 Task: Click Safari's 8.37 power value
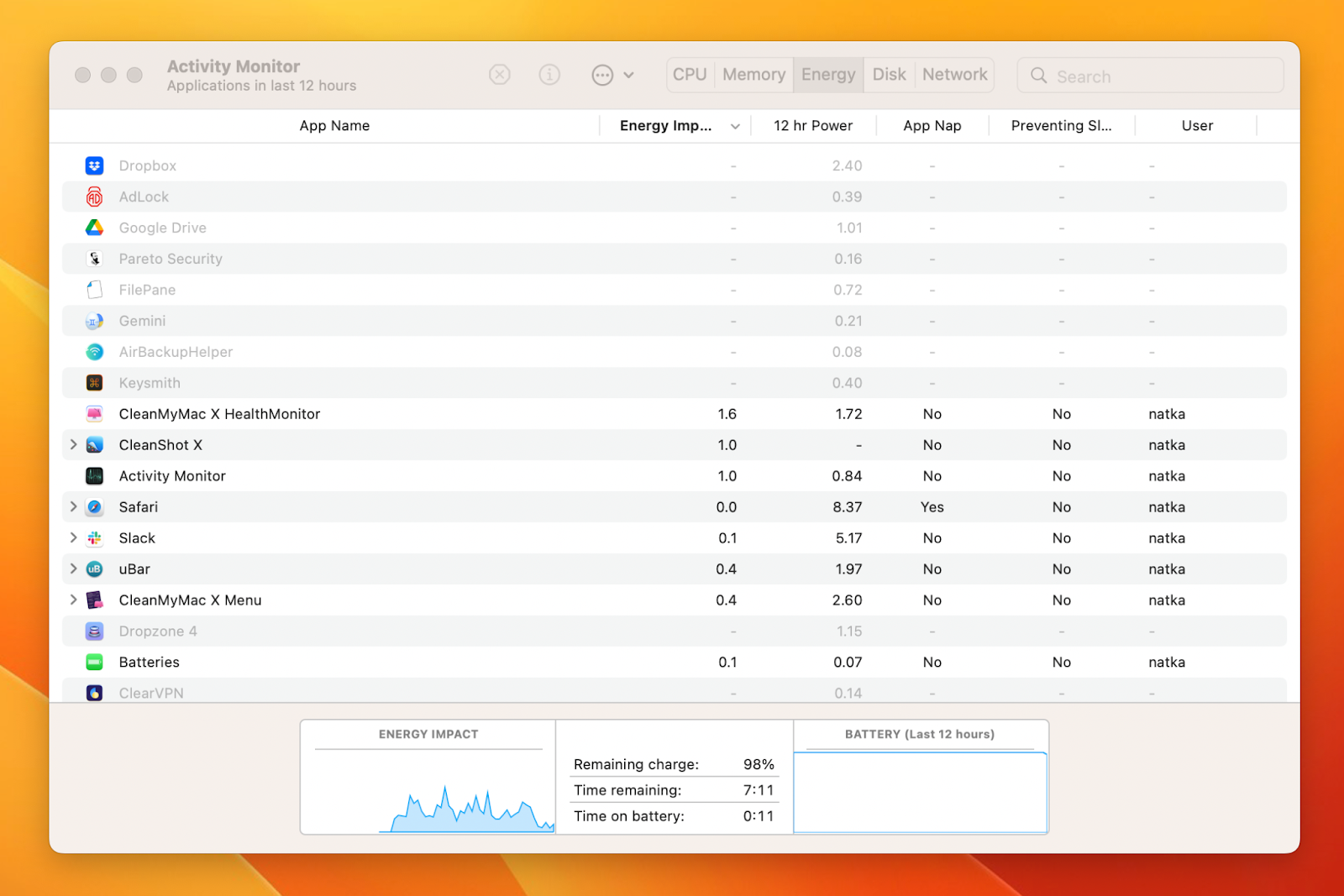tap(848, 507)
